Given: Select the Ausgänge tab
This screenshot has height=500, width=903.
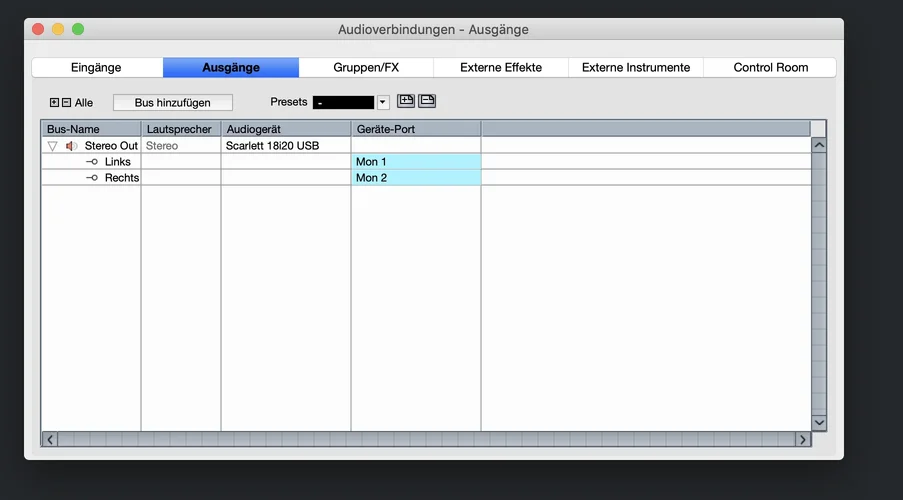Looking at the screenshot, I should [x=231, y=67].
